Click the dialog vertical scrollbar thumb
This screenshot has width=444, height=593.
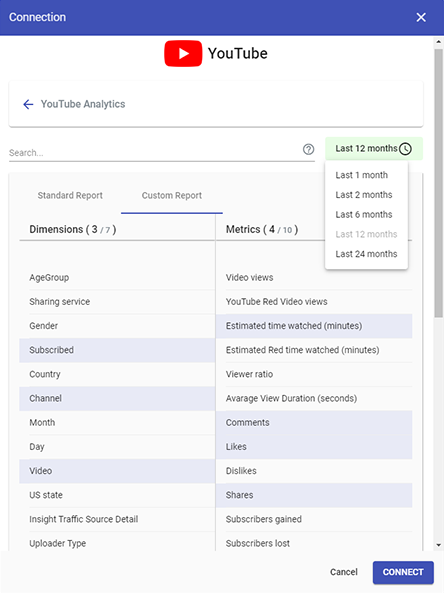(439, 182)
